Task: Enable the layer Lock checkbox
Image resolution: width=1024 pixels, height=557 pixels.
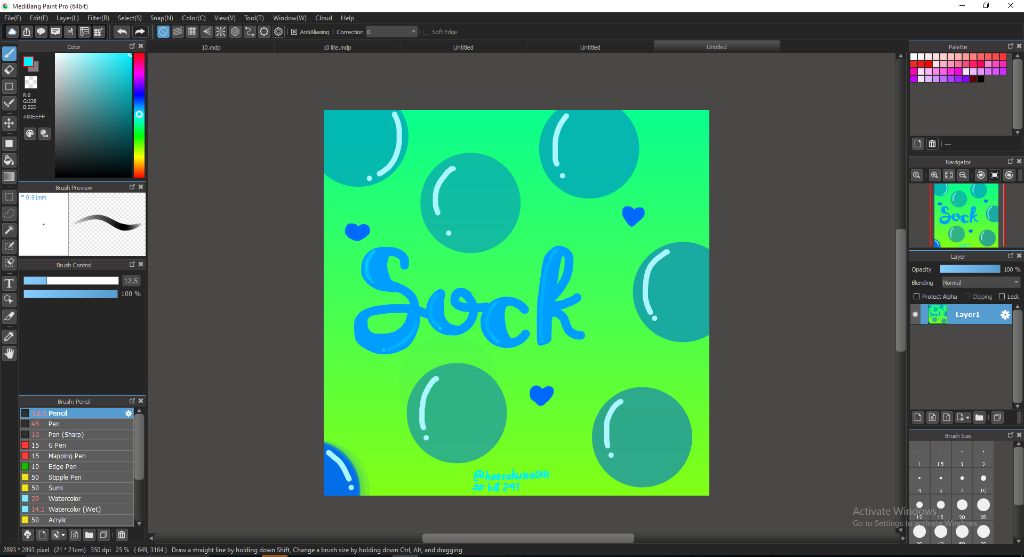Action: pos(1002,296)
